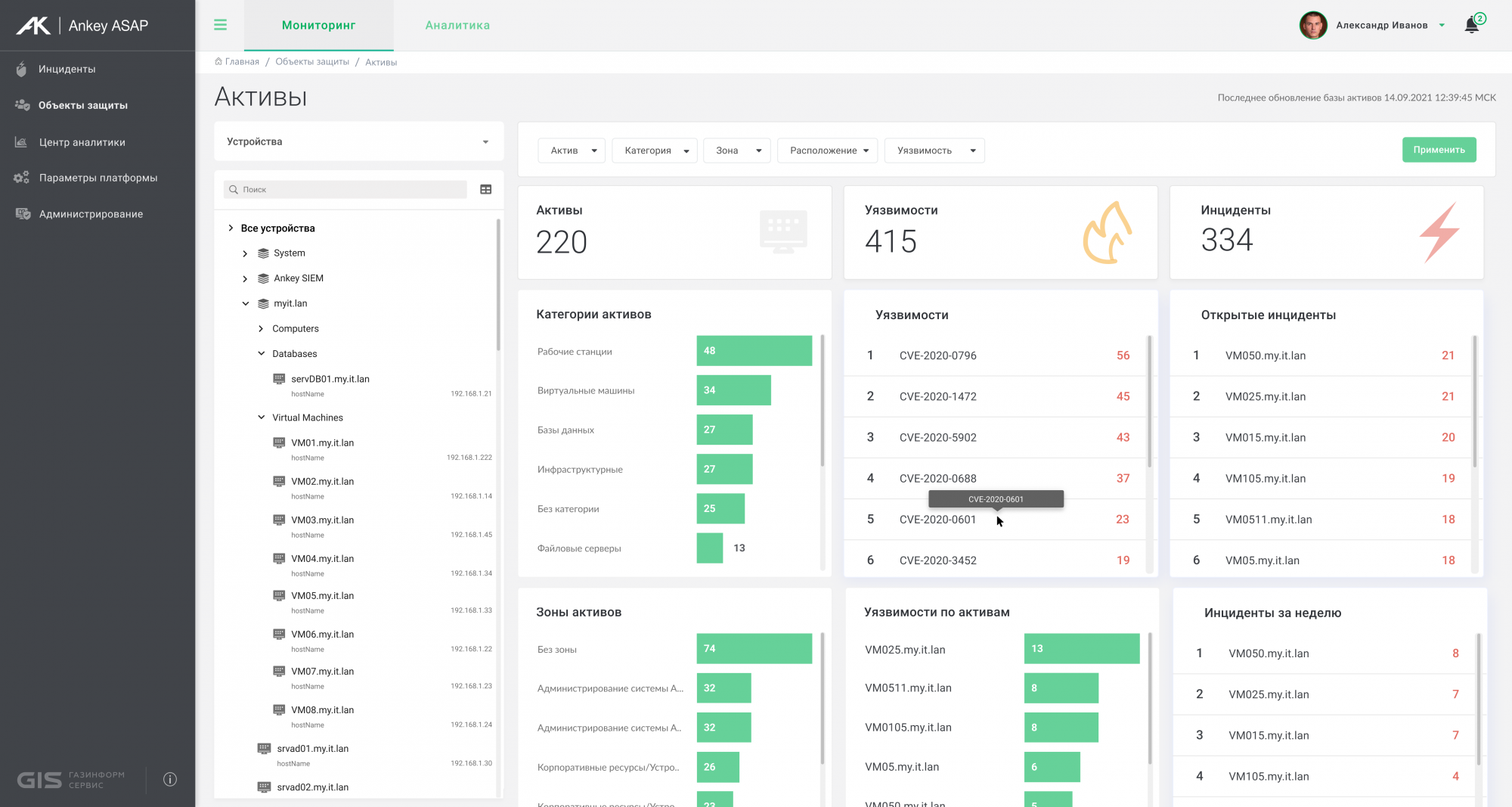Viewport: 1512px width, 807px height.
Task: Click the Объекты защиты sidebar icon
Action: (22, 105)
